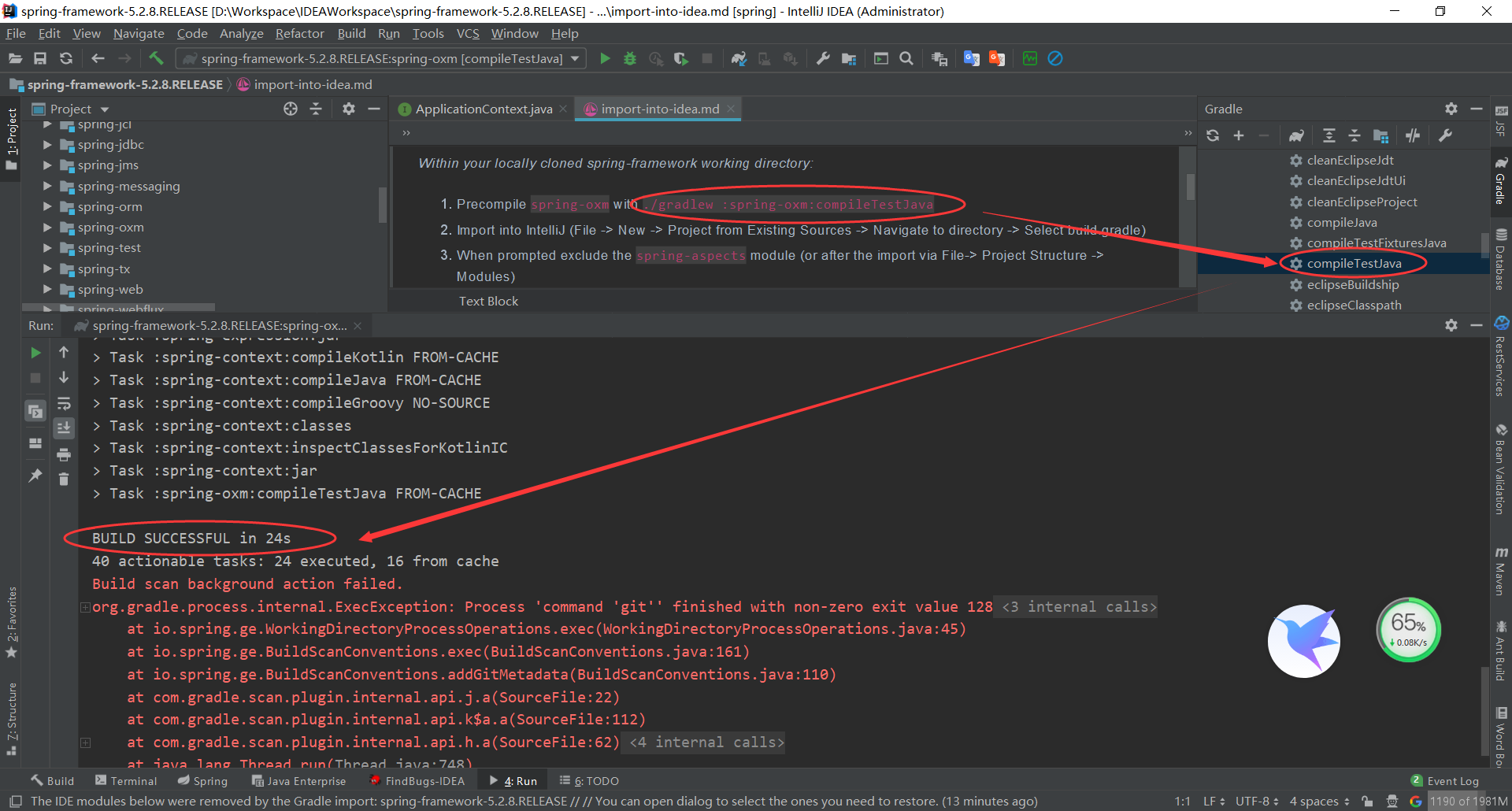This screenshot has width=1512, height=811.
Task: Pin the Run tab using the pin icon
Action: [35, 476]
